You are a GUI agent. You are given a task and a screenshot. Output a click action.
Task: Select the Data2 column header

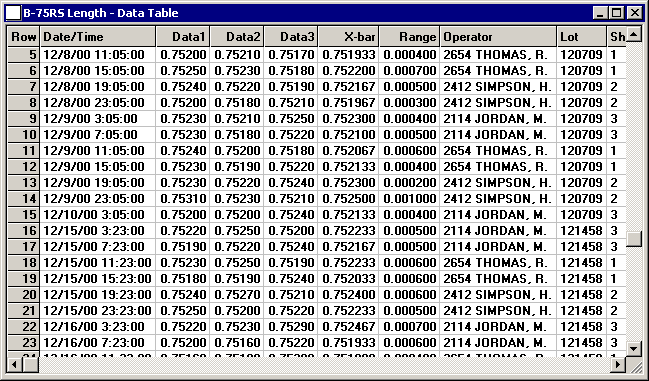237,37
